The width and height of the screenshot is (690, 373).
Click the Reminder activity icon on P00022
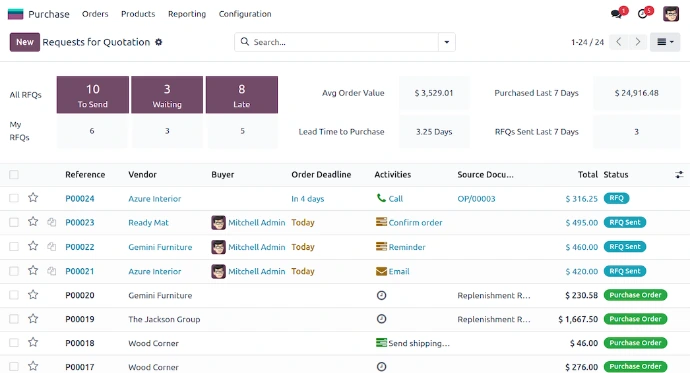point(381,246)
